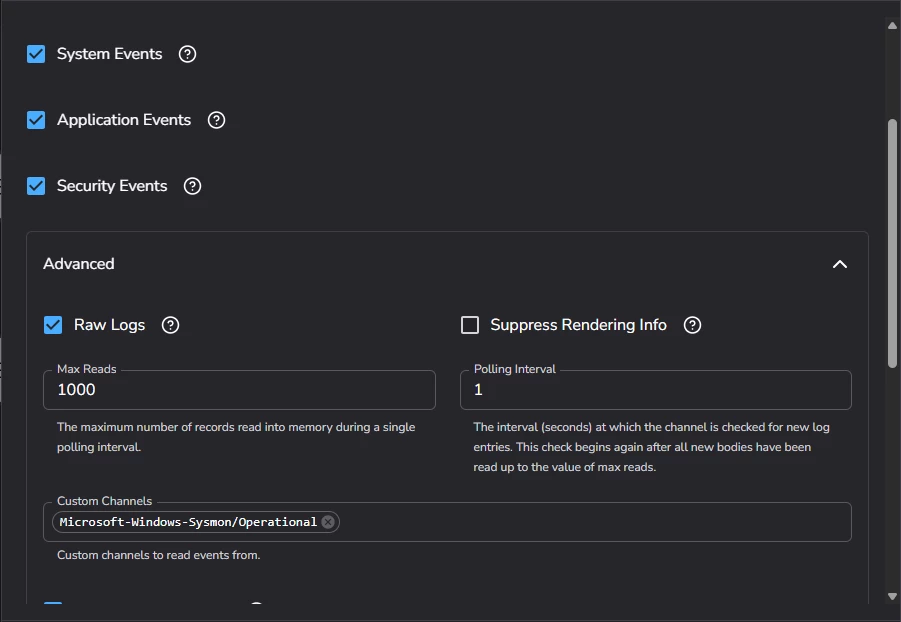Show Application Events help tooltip icon
The width and height of the screenshot is (901, 622).
pos(216,120)
